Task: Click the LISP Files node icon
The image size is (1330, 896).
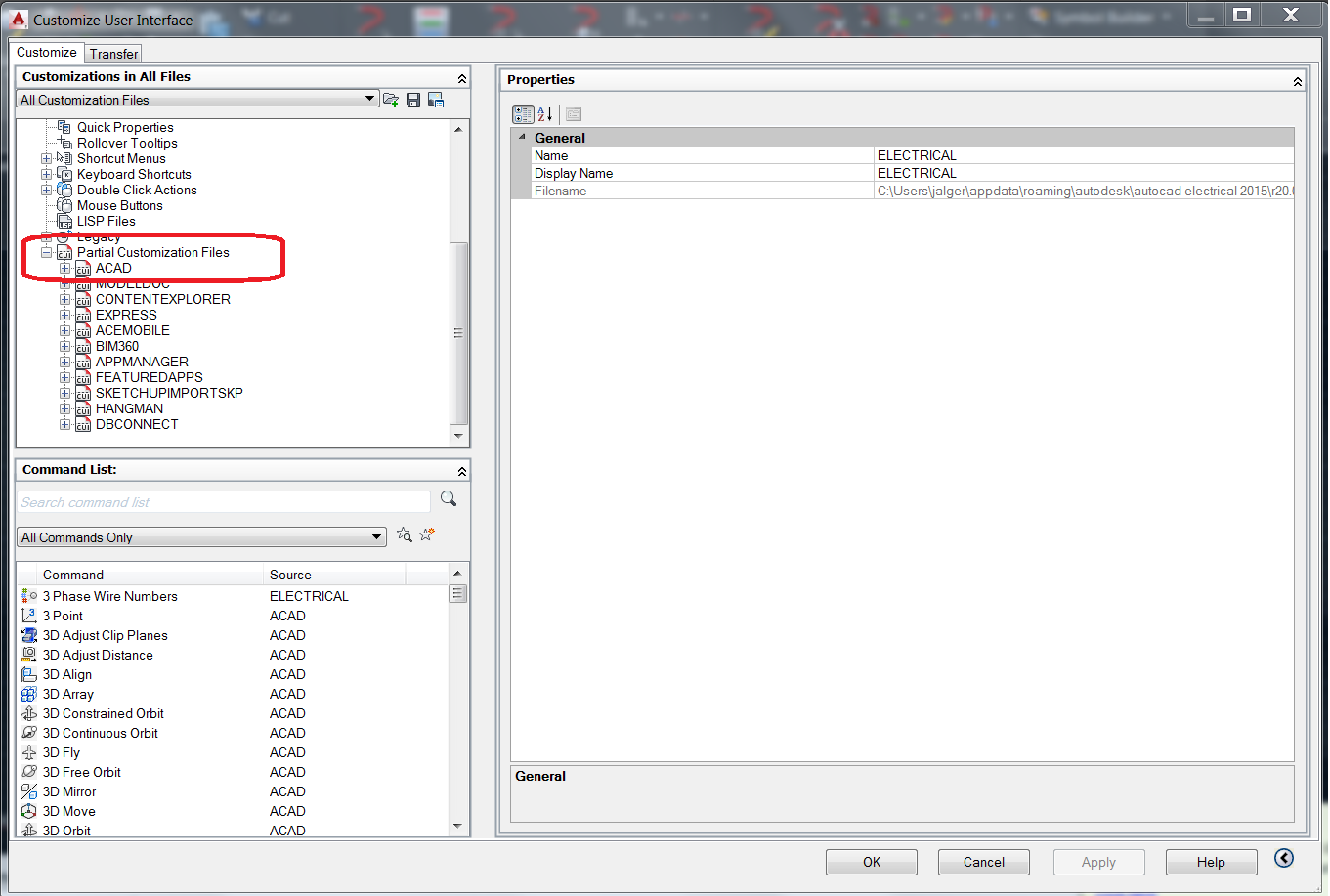Action: tap(64, 222)
